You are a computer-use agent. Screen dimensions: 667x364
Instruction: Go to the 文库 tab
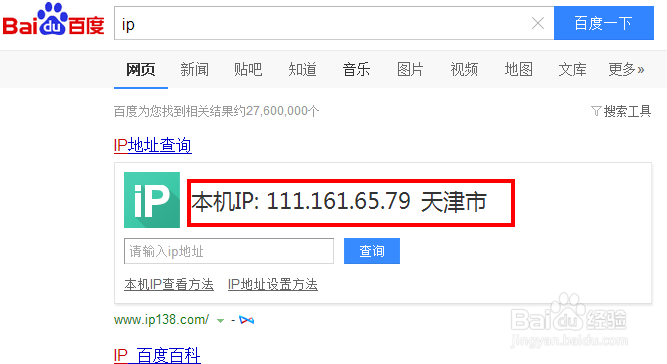click(573, 69)
